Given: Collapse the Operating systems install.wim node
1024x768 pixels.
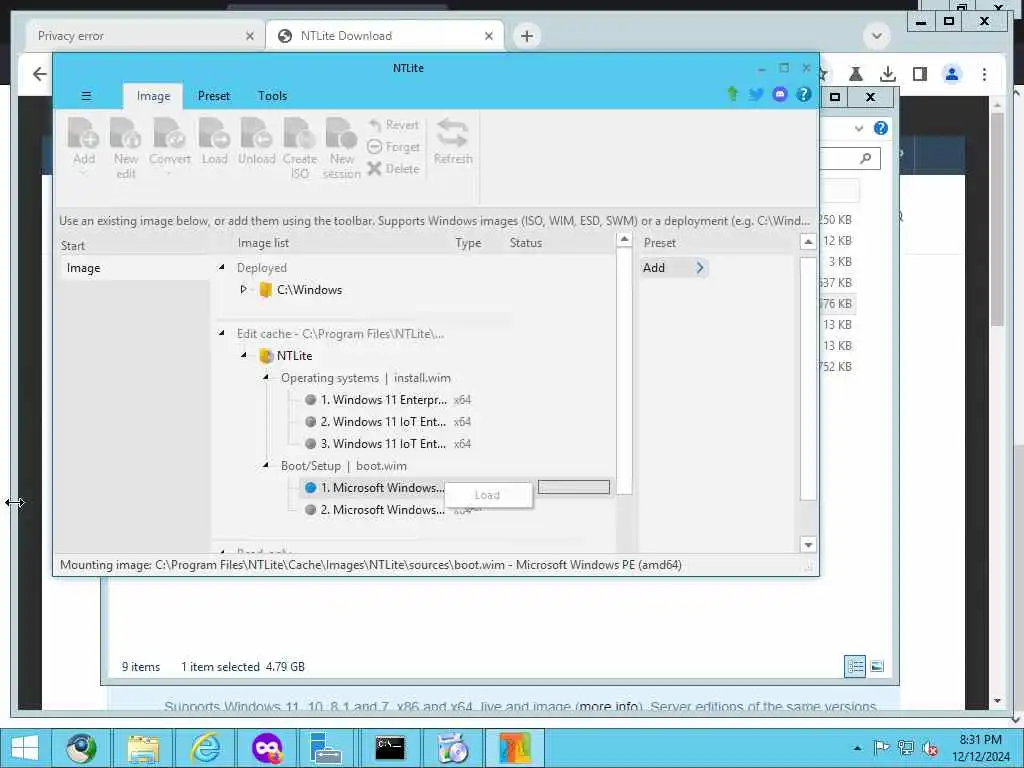Looking at the screenshot, I should [266, 377].
